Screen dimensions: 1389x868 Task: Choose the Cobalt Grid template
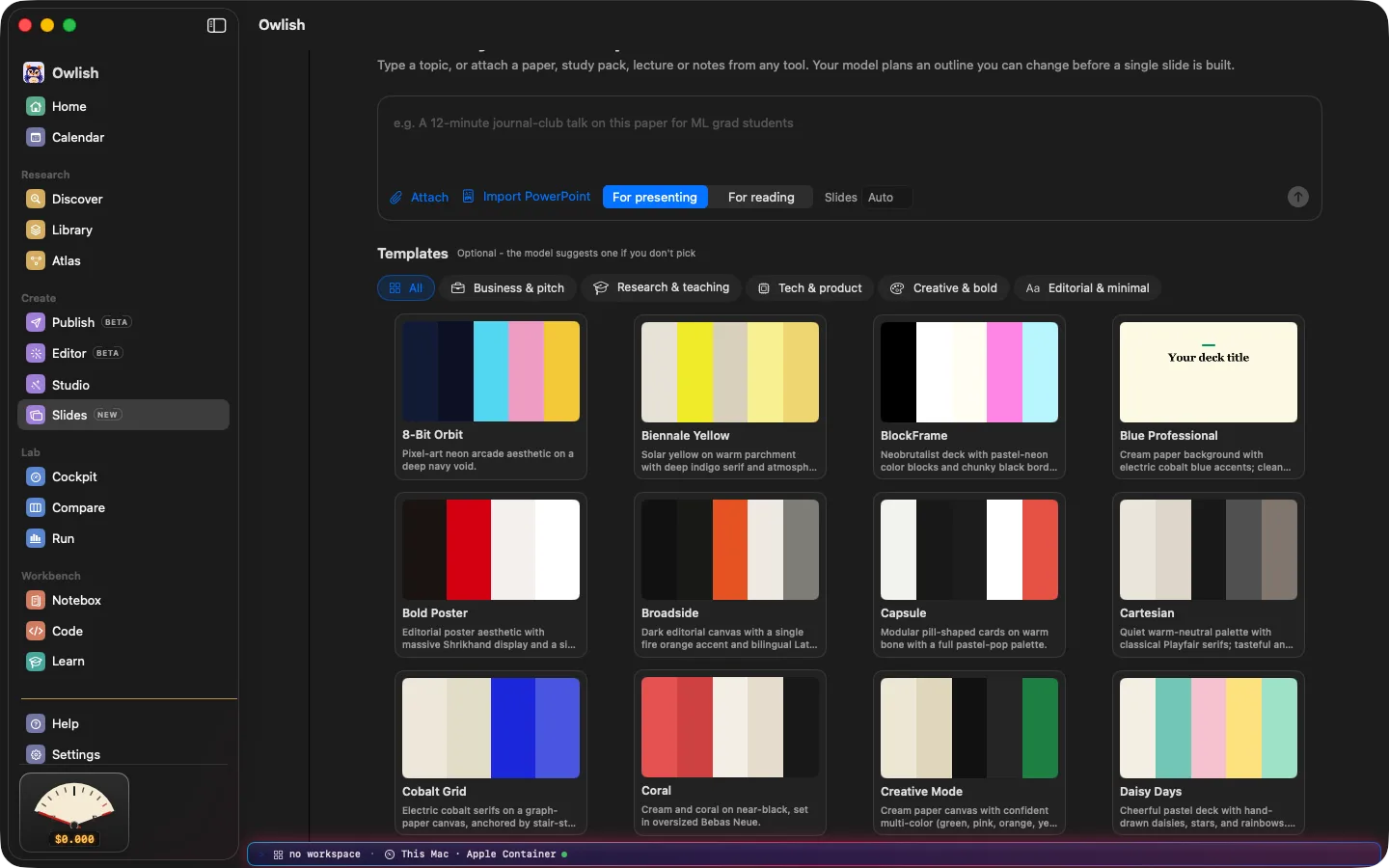click(491, 753)
